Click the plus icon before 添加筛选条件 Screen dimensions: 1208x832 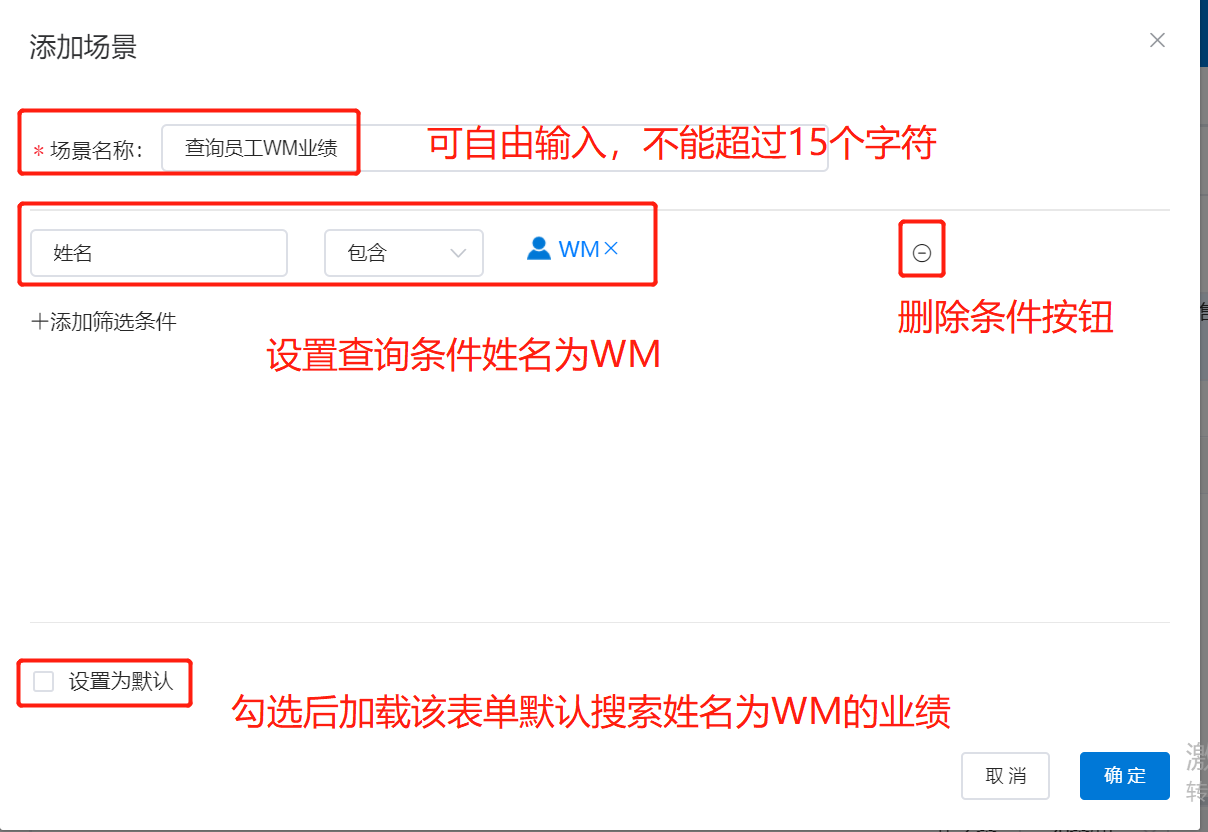point(40,322)
